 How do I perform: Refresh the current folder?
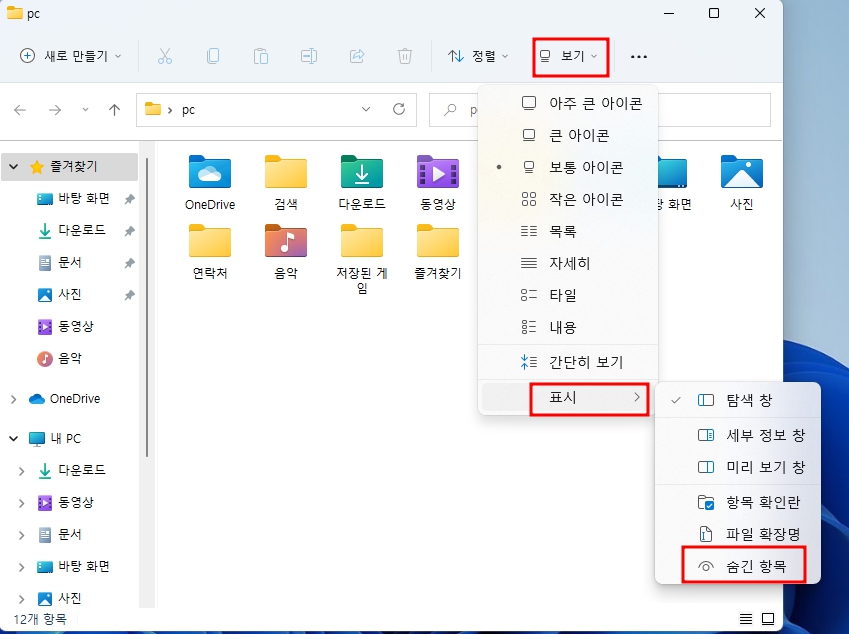click(399, 109)
